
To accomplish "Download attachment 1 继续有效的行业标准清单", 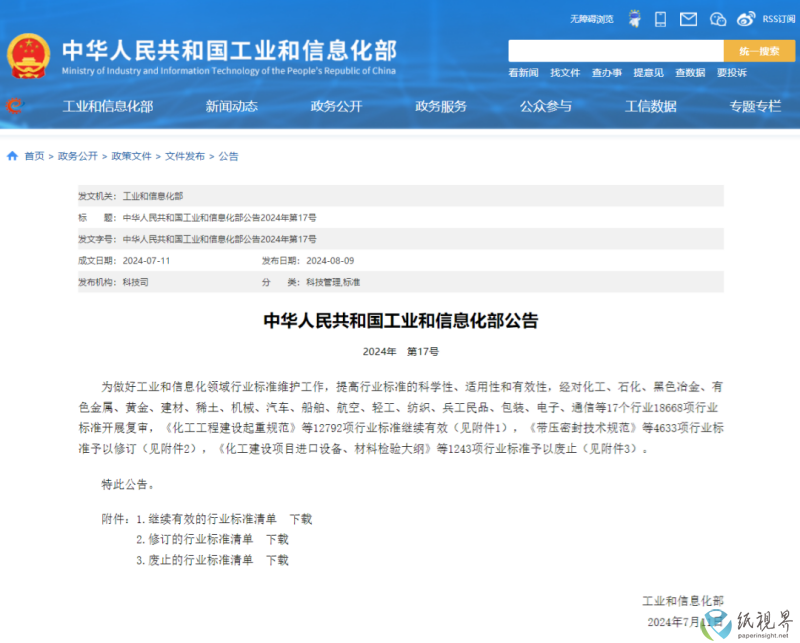I will tap(301, 520).
